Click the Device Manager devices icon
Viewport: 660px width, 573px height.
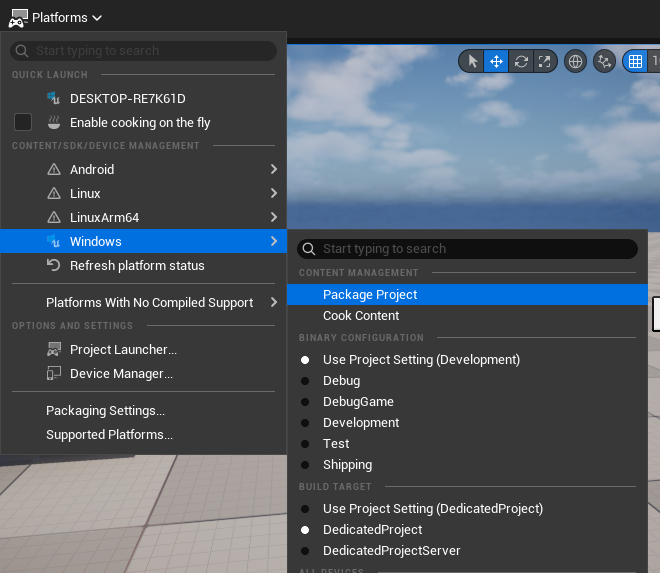coord(54,373)
